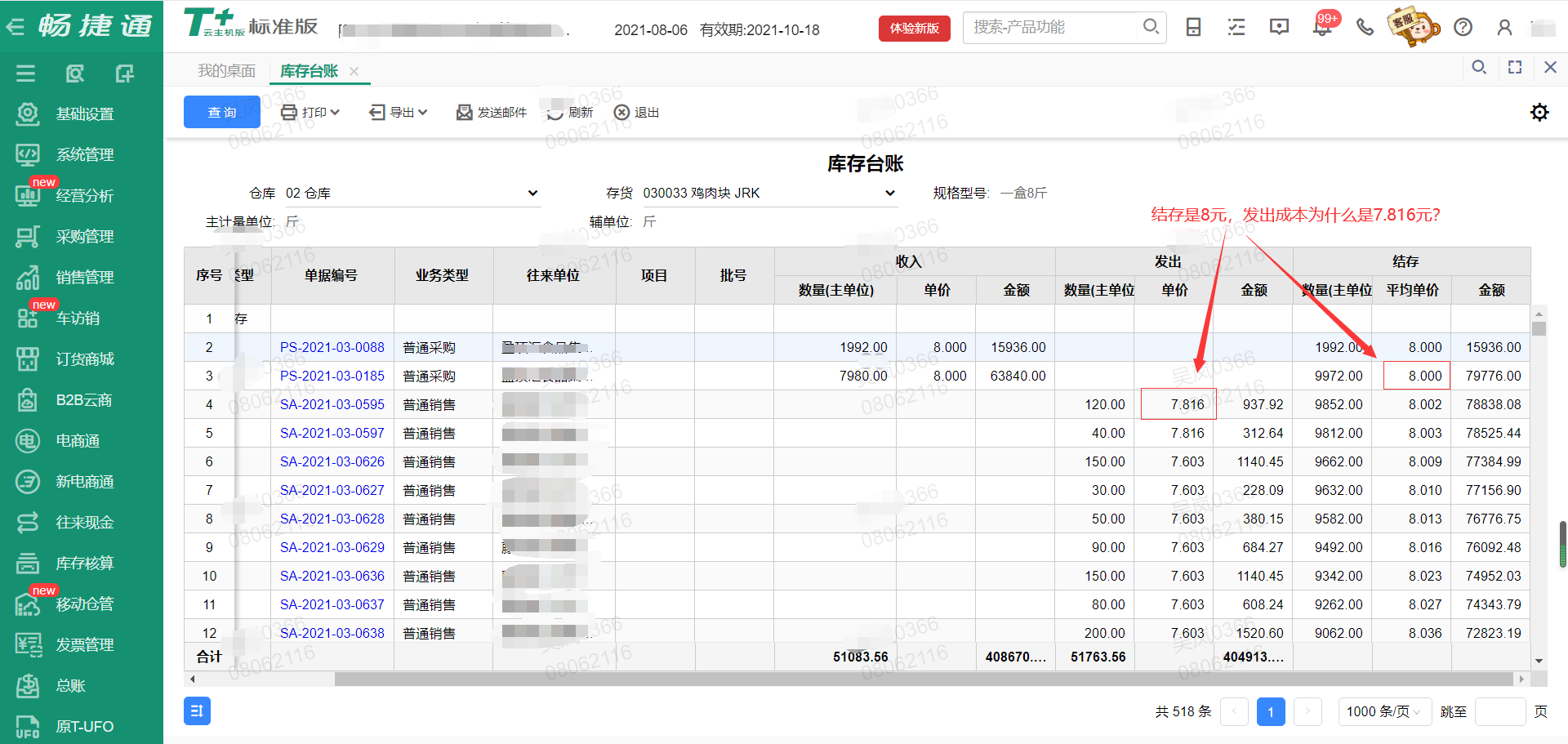Click the table vertical scrollbar down arrow
This screenshot has height=744, width=1568.
(x=1539, y=662)
